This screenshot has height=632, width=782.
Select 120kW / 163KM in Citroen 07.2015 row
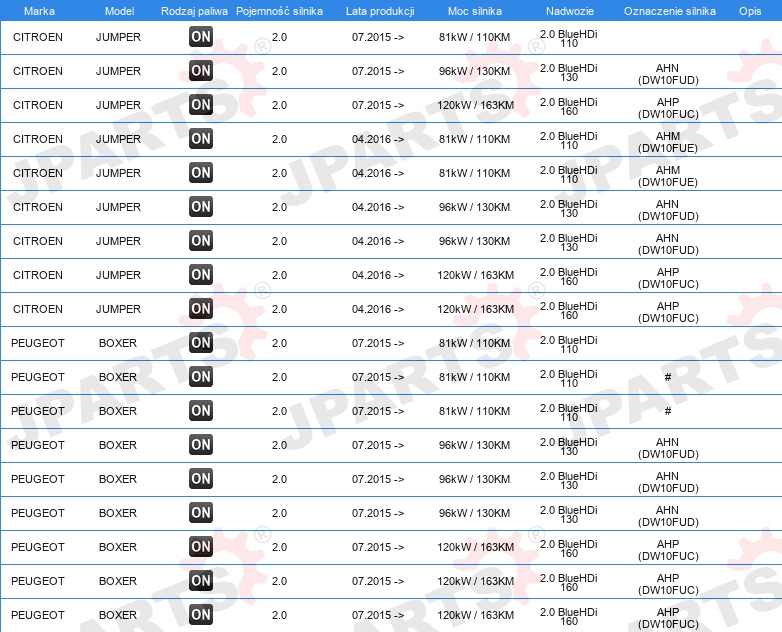(475, 105)
